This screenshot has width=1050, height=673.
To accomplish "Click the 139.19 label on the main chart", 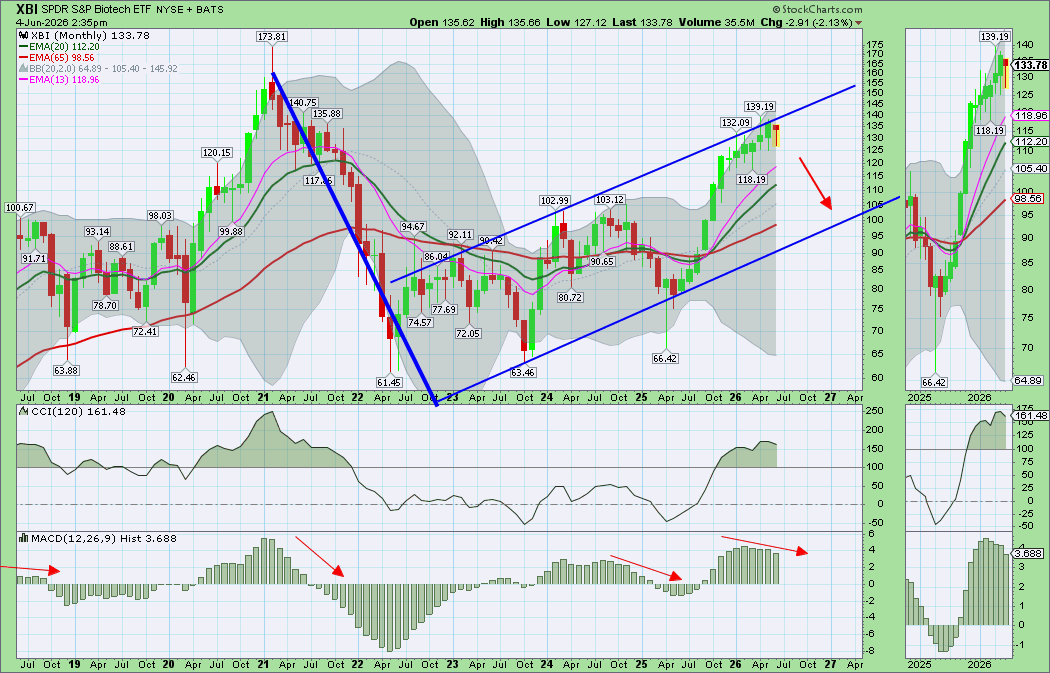I will (x=759, y=106).
